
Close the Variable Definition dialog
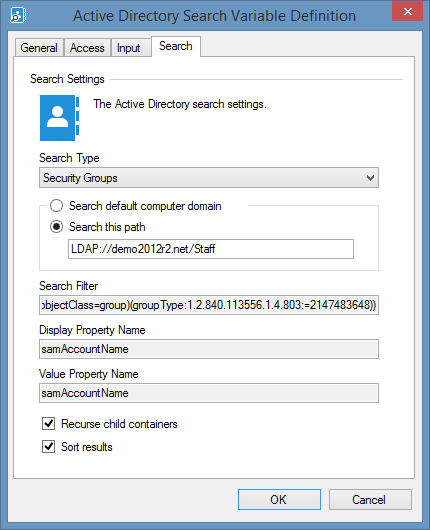(407, 11)
